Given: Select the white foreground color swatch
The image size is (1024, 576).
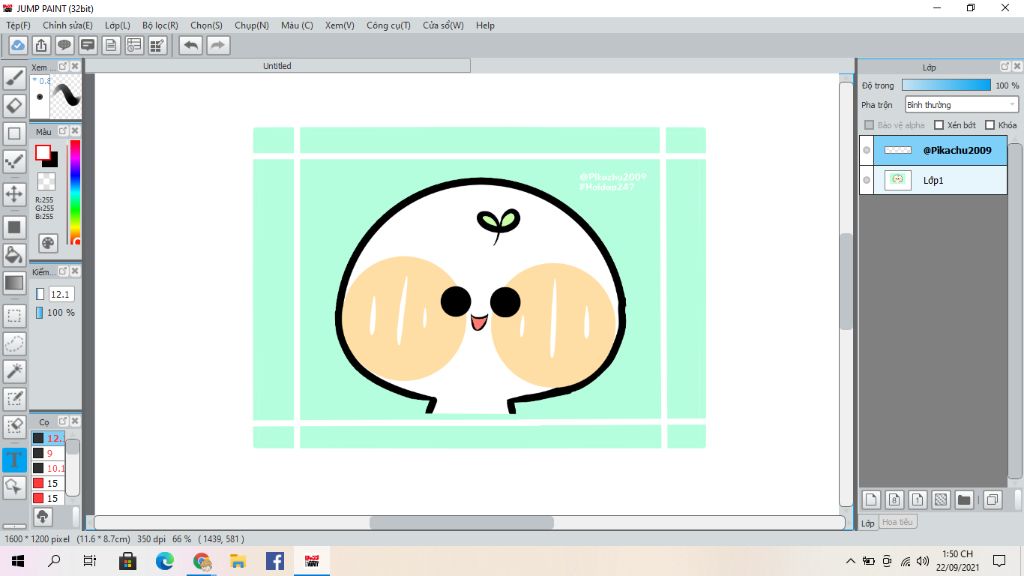Looking at the screenshot, I should click(42, 152).
